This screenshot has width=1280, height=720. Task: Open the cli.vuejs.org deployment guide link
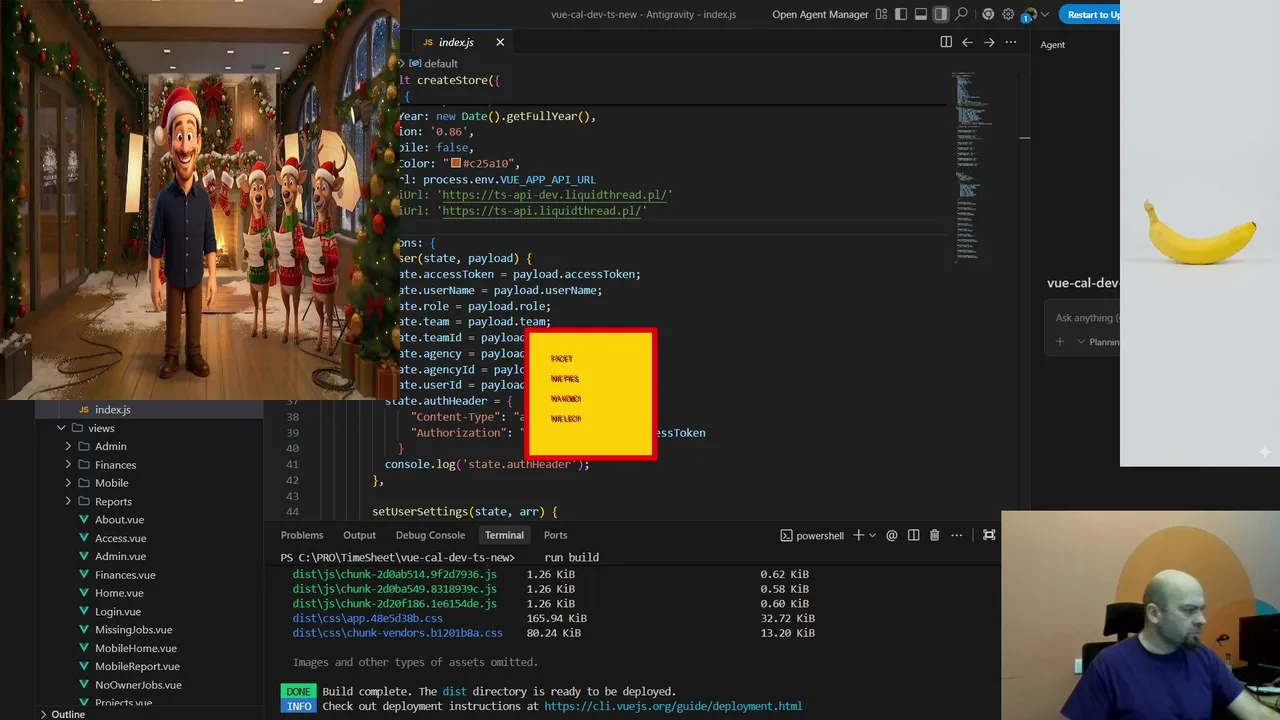[x=673, y=706]
